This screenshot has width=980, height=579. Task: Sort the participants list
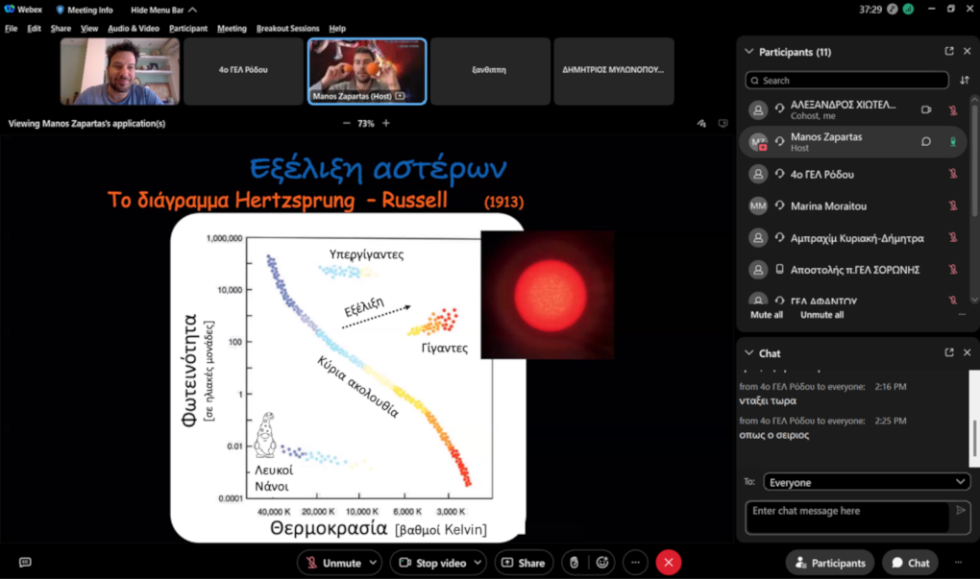pos(964,80)
